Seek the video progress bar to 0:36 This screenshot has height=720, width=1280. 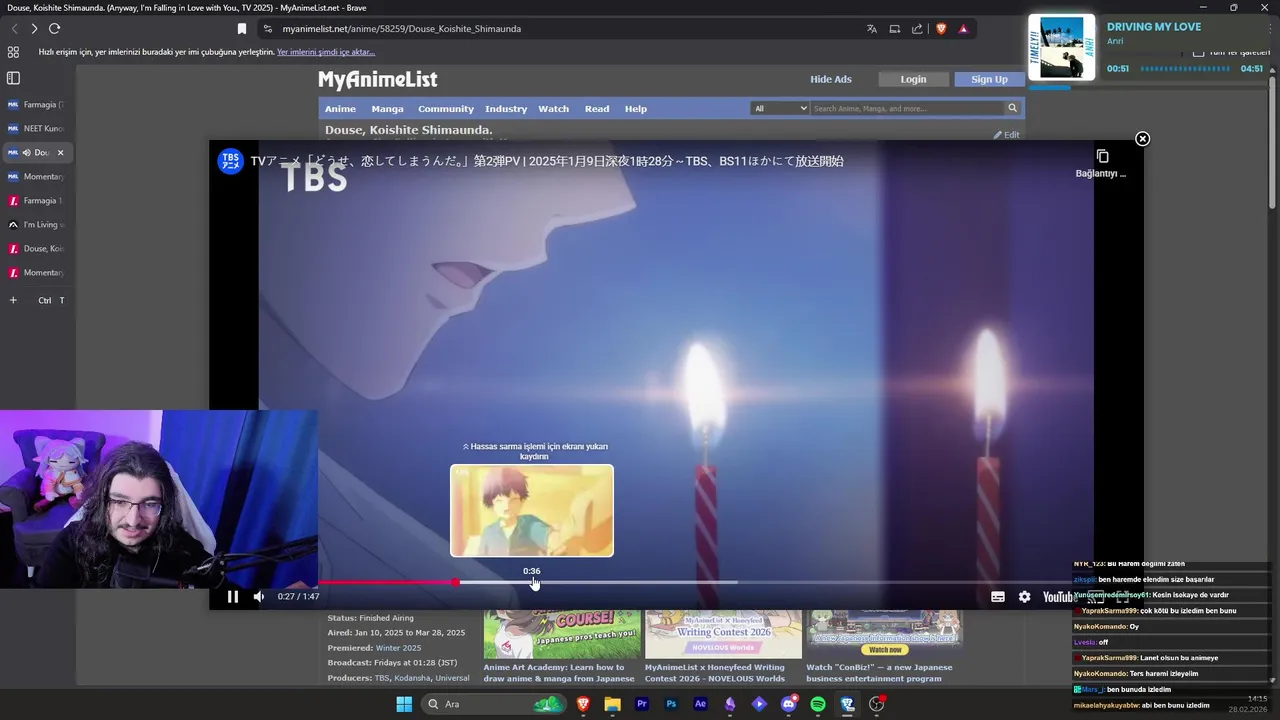coord(532,582)
